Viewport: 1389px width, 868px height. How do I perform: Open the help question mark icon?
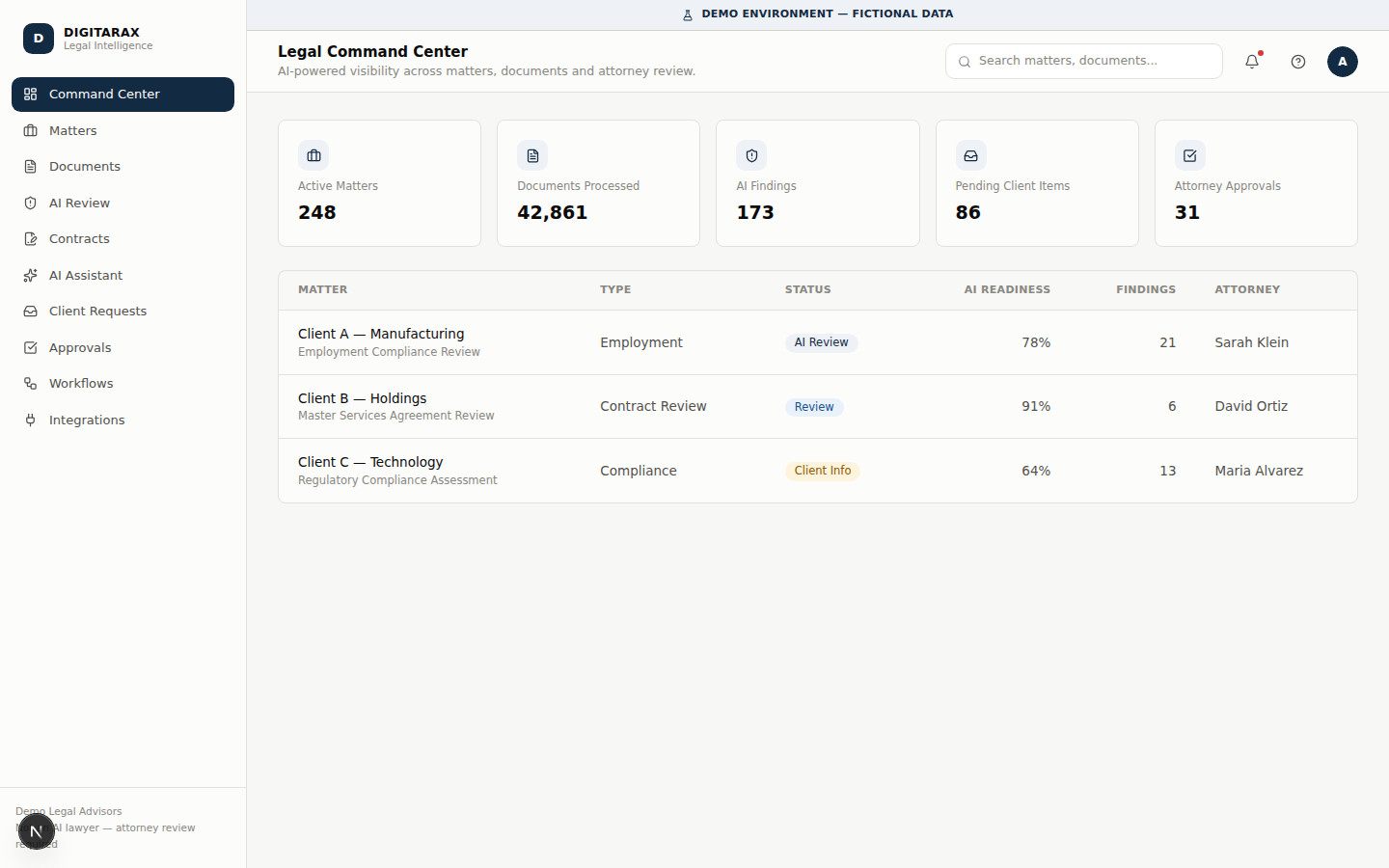(x=1298, y=62)
